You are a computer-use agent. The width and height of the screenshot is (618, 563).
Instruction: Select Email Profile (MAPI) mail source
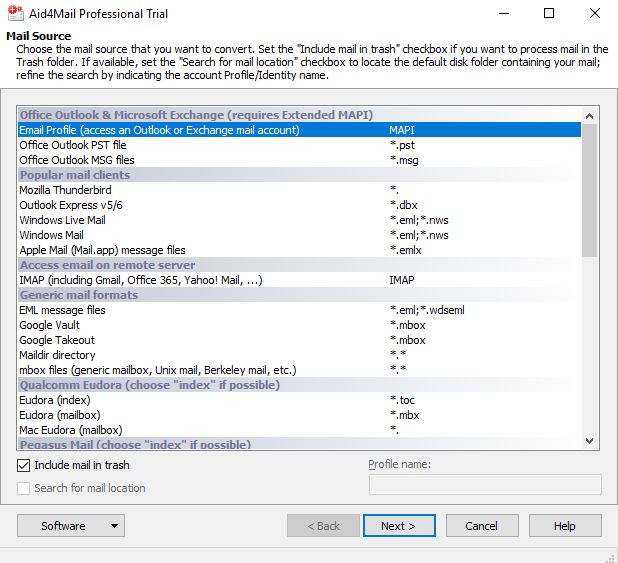click(299, 130)
